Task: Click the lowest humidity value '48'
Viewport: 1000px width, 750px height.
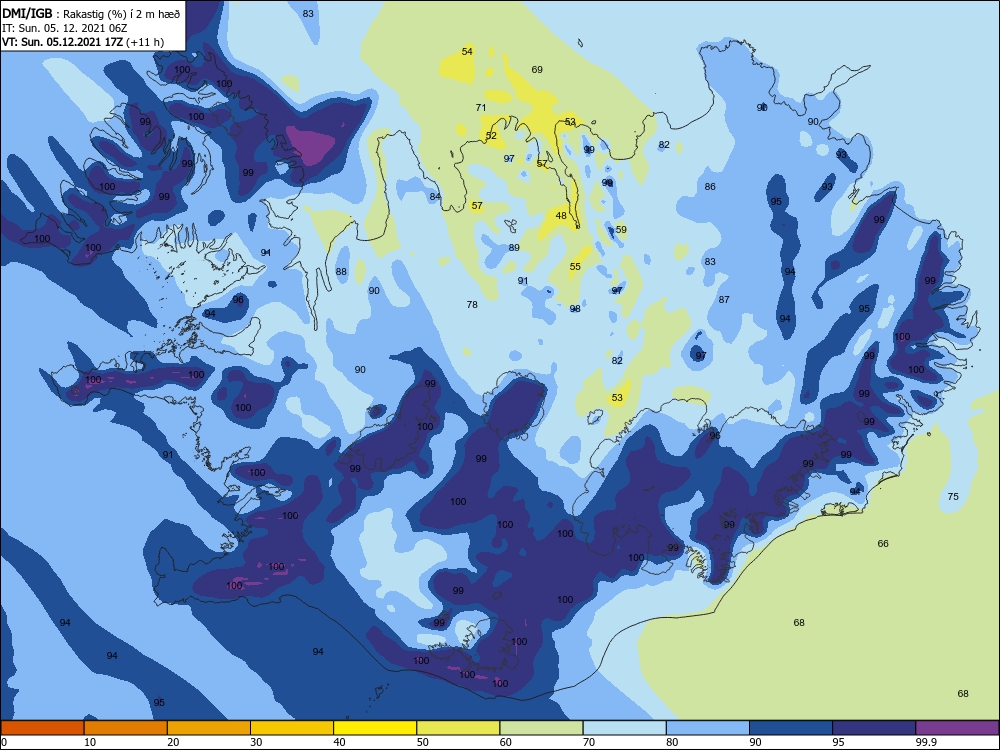Action: click(x=561, y=216)
